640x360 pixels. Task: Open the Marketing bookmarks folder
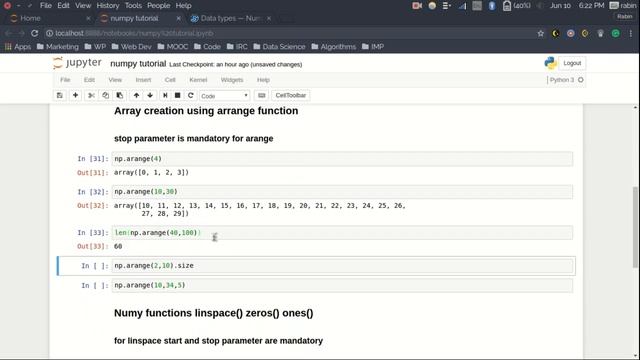[x=58, y=47]
